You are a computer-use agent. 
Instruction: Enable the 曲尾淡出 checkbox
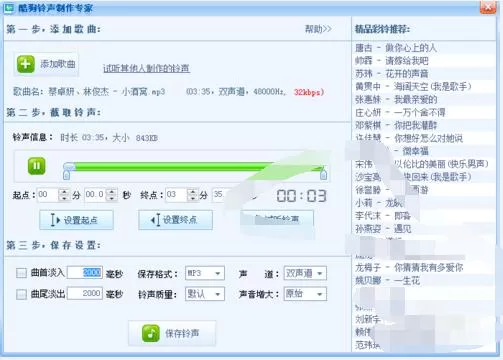21,294
